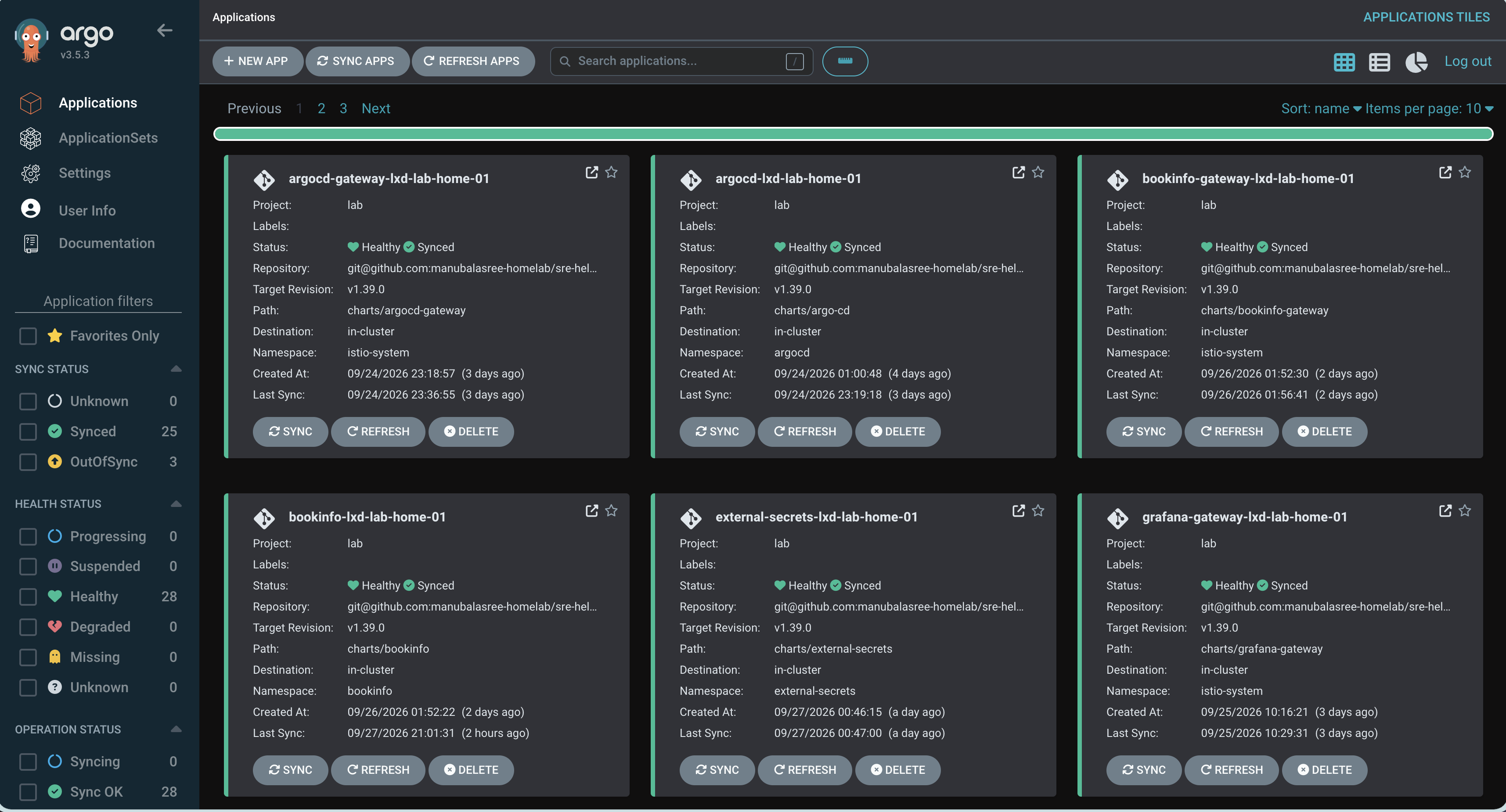Open external link for grafana-gateway-lxd-lab-home-01
This screenshot has height=812, width=1506.
1445,511
